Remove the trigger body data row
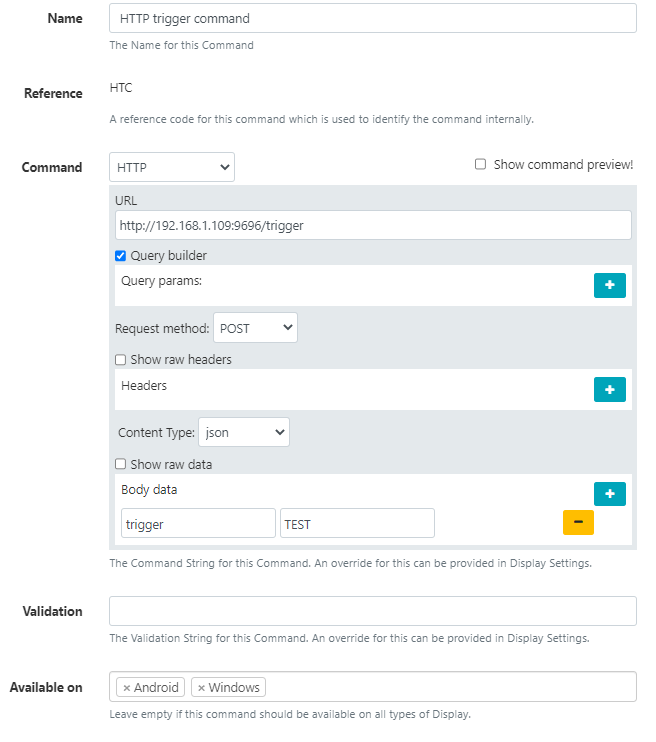The height and width of the screenshot is (742, 656). point(579,522)
